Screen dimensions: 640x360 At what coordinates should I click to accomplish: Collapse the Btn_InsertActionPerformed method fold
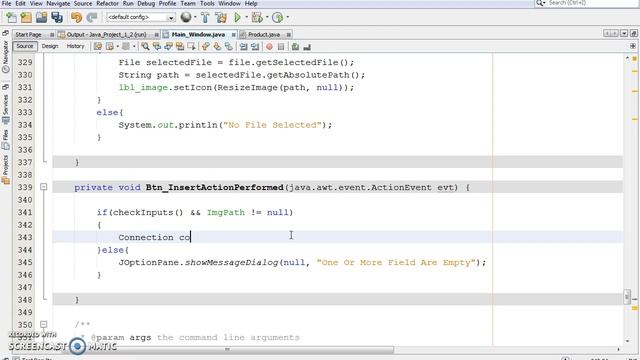tap(43, 187)
